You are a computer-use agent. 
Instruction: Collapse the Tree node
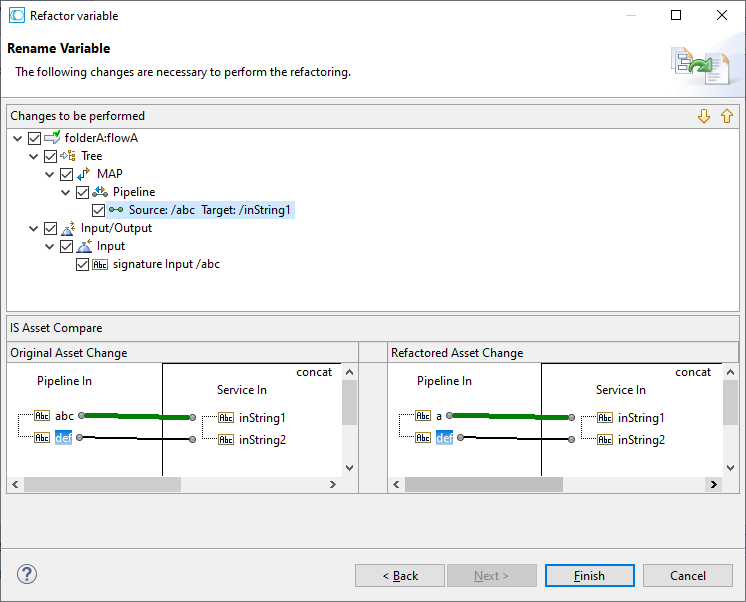tap(36, 156)
